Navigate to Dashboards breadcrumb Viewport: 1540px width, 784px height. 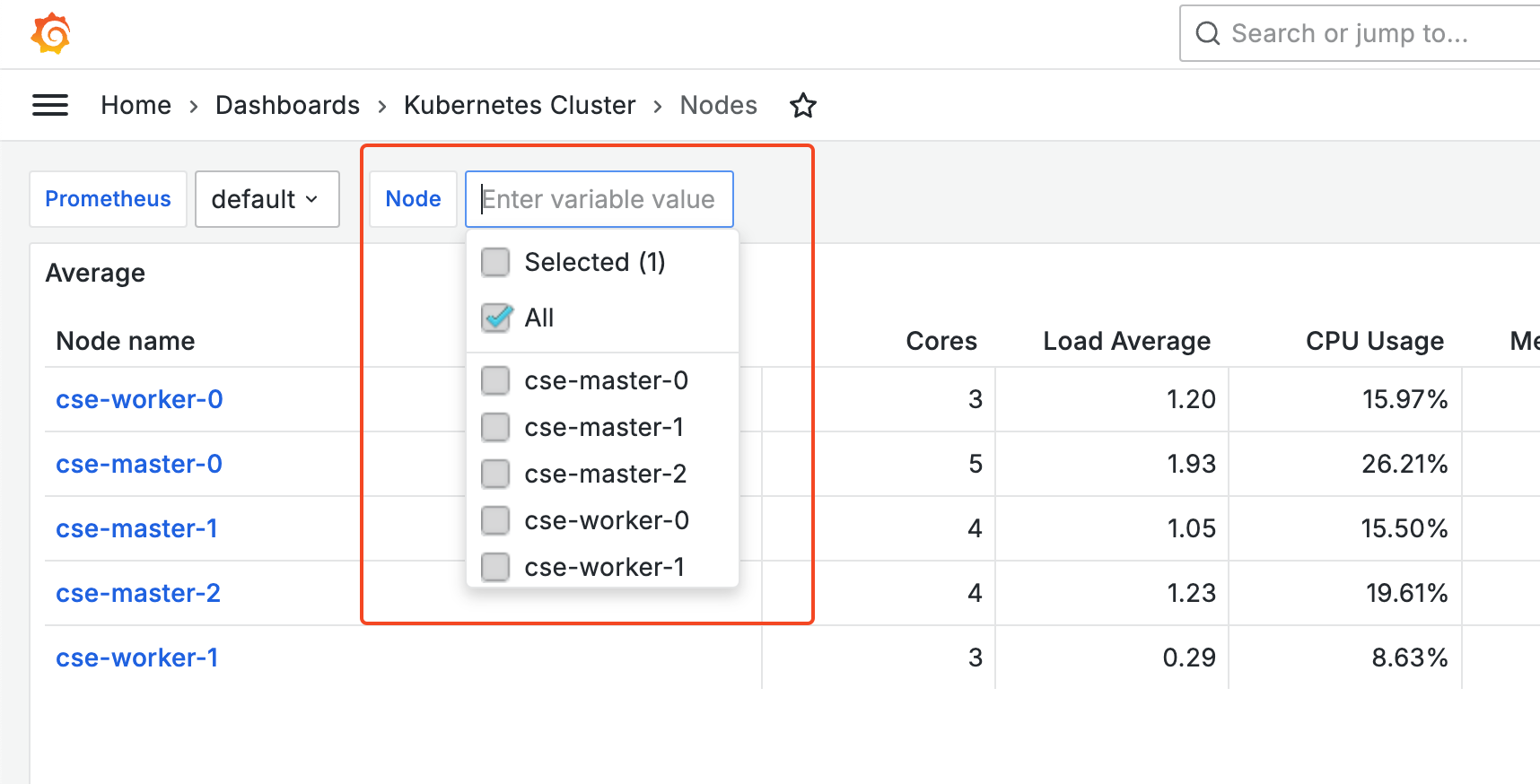click(x=287, y=106)
